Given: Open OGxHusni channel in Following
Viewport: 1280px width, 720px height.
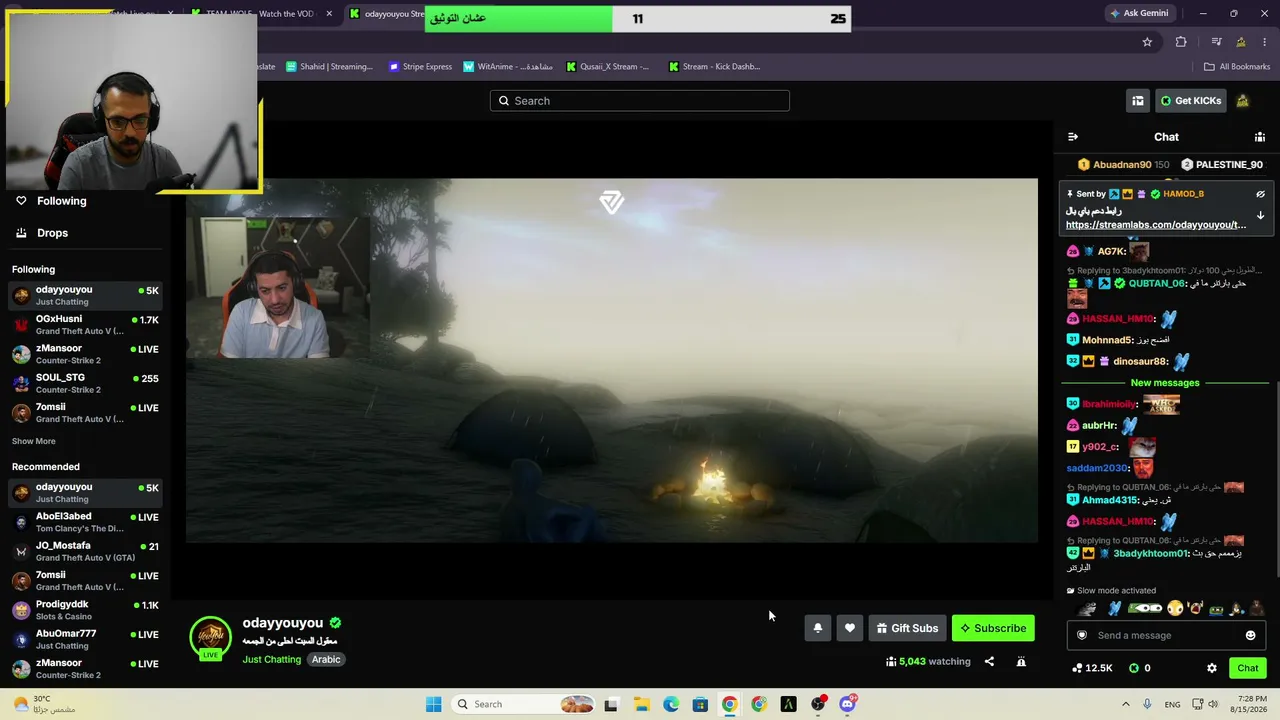Looking at the screenshot, I should coord(85,325).
